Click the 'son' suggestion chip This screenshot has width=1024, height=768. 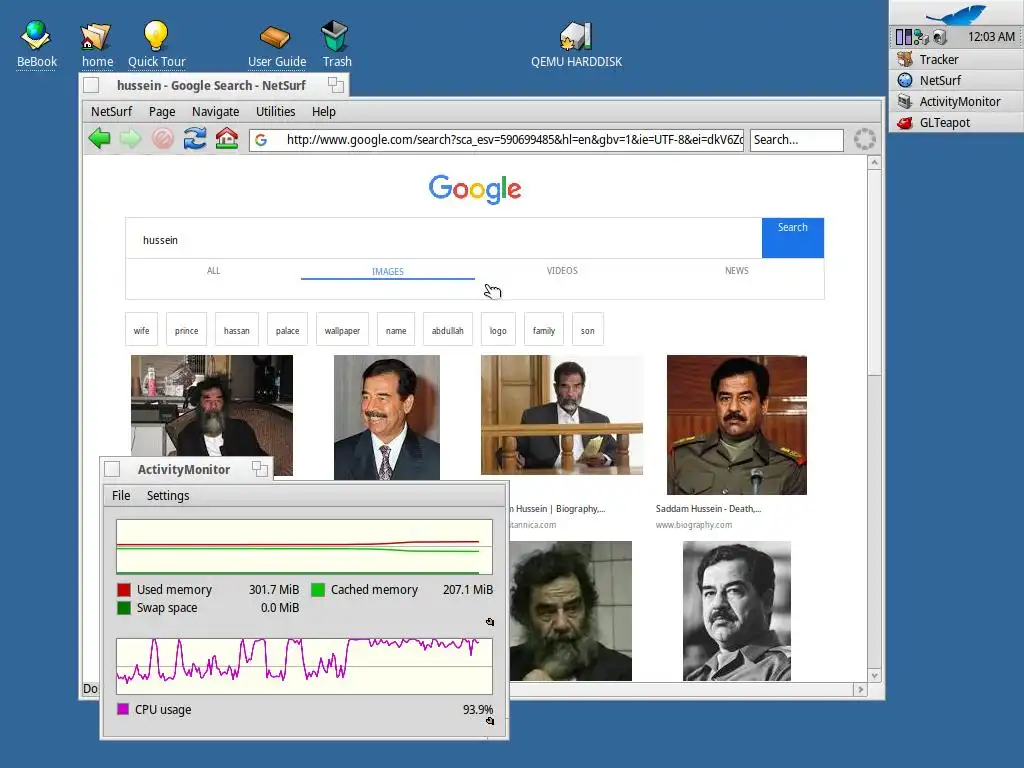tap(588, 328)
